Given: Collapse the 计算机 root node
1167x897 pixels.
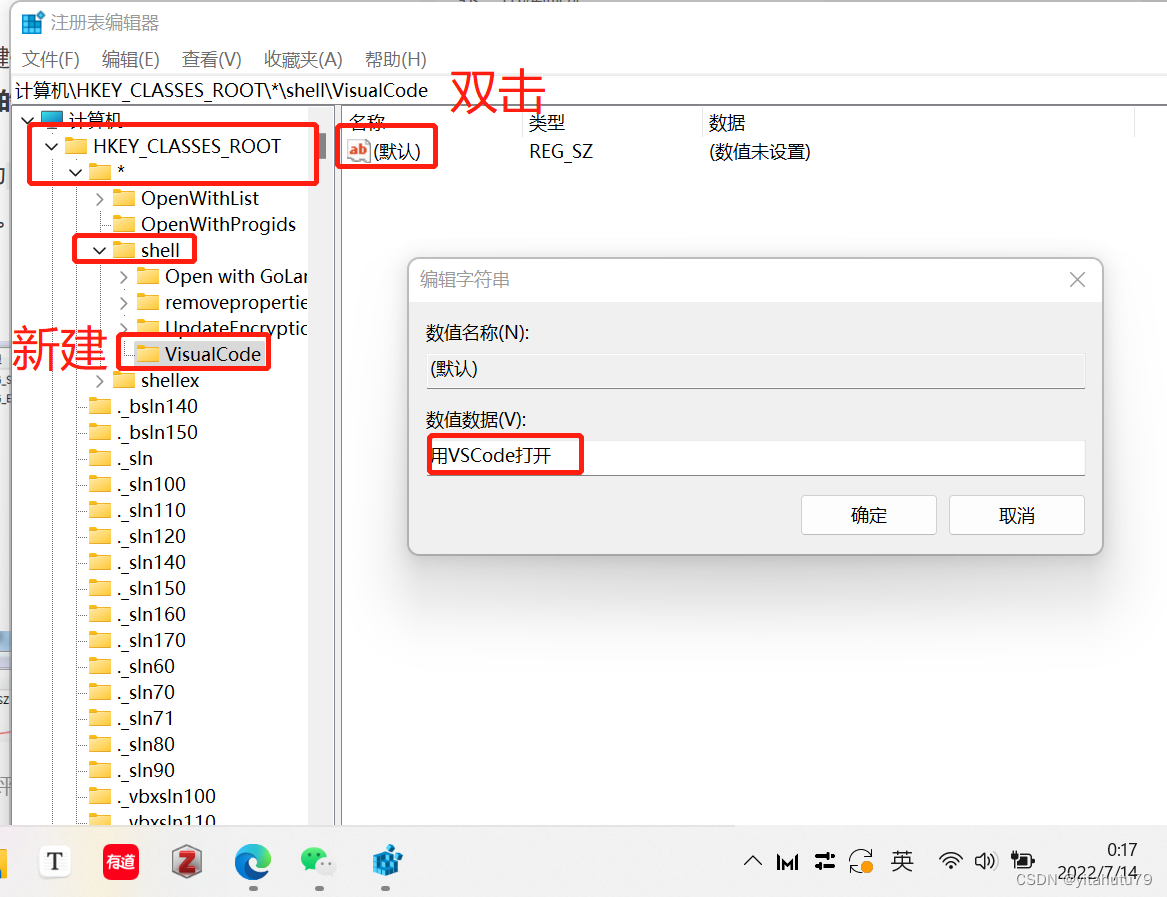Looking at the screenshot, I should (x=28, y=120).
